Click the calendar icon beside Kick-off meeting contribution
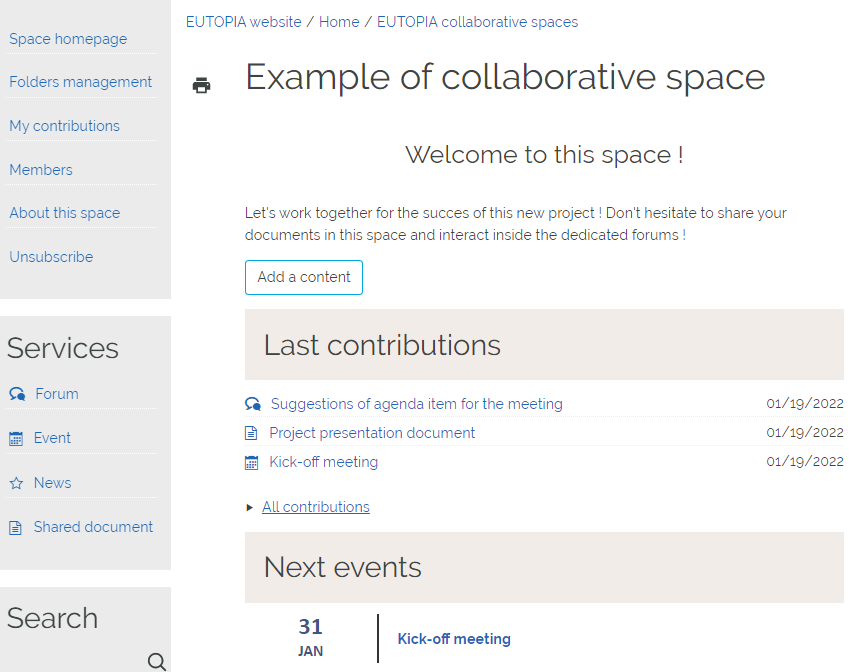The image size is (850, 672). 252,463
